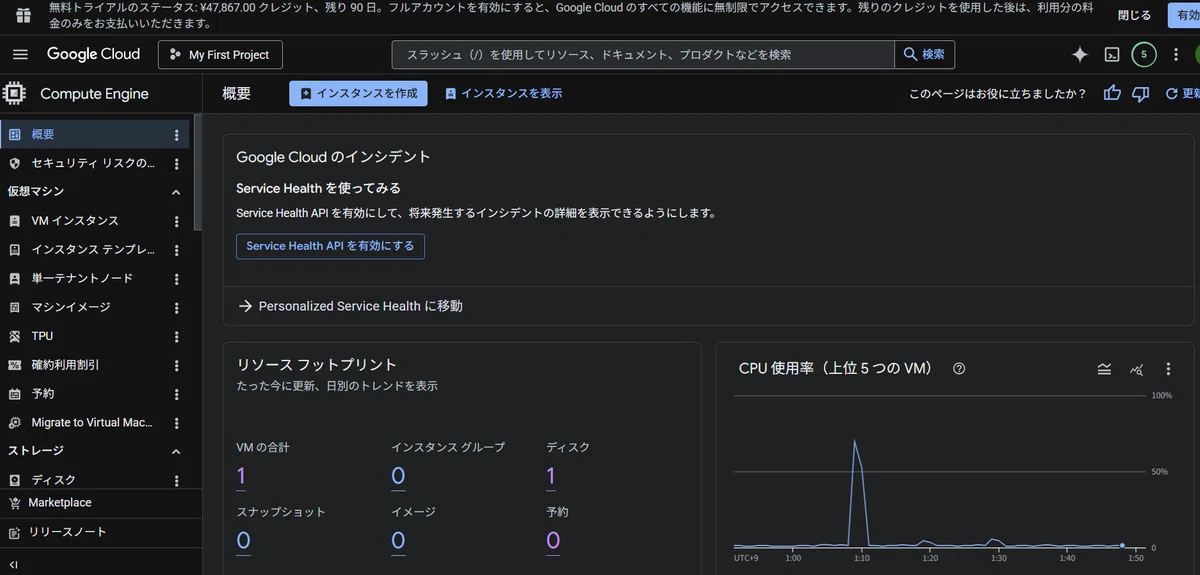The image size is (1200, 575).
Task: Open 単一テナントノード sidebar item
Action: pos(84,278)
